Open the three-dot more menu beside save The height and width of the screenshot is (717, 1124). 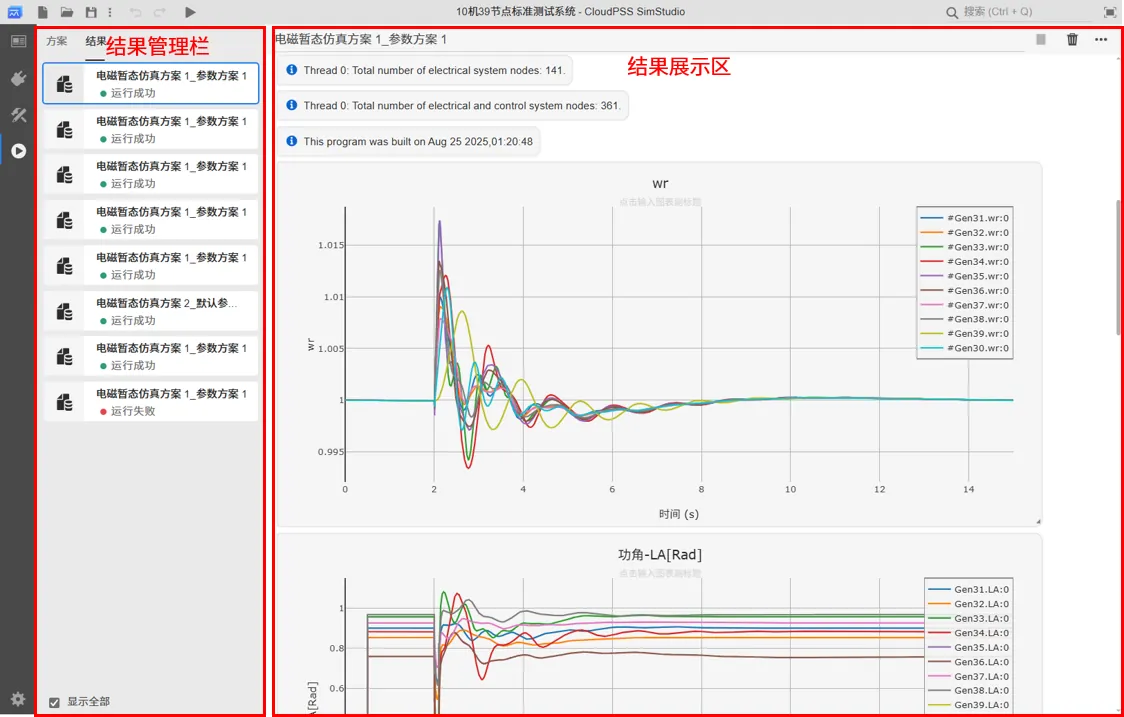[109, 12]
